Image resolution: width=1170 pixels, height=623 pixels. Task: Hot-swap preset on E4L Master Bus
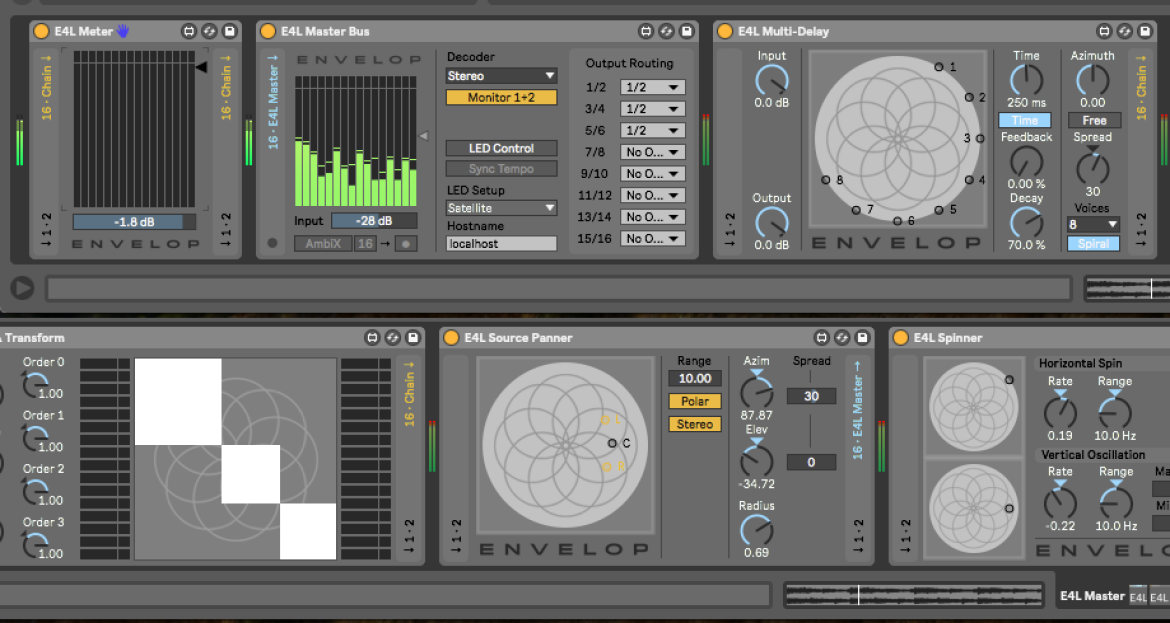(666, 31)
